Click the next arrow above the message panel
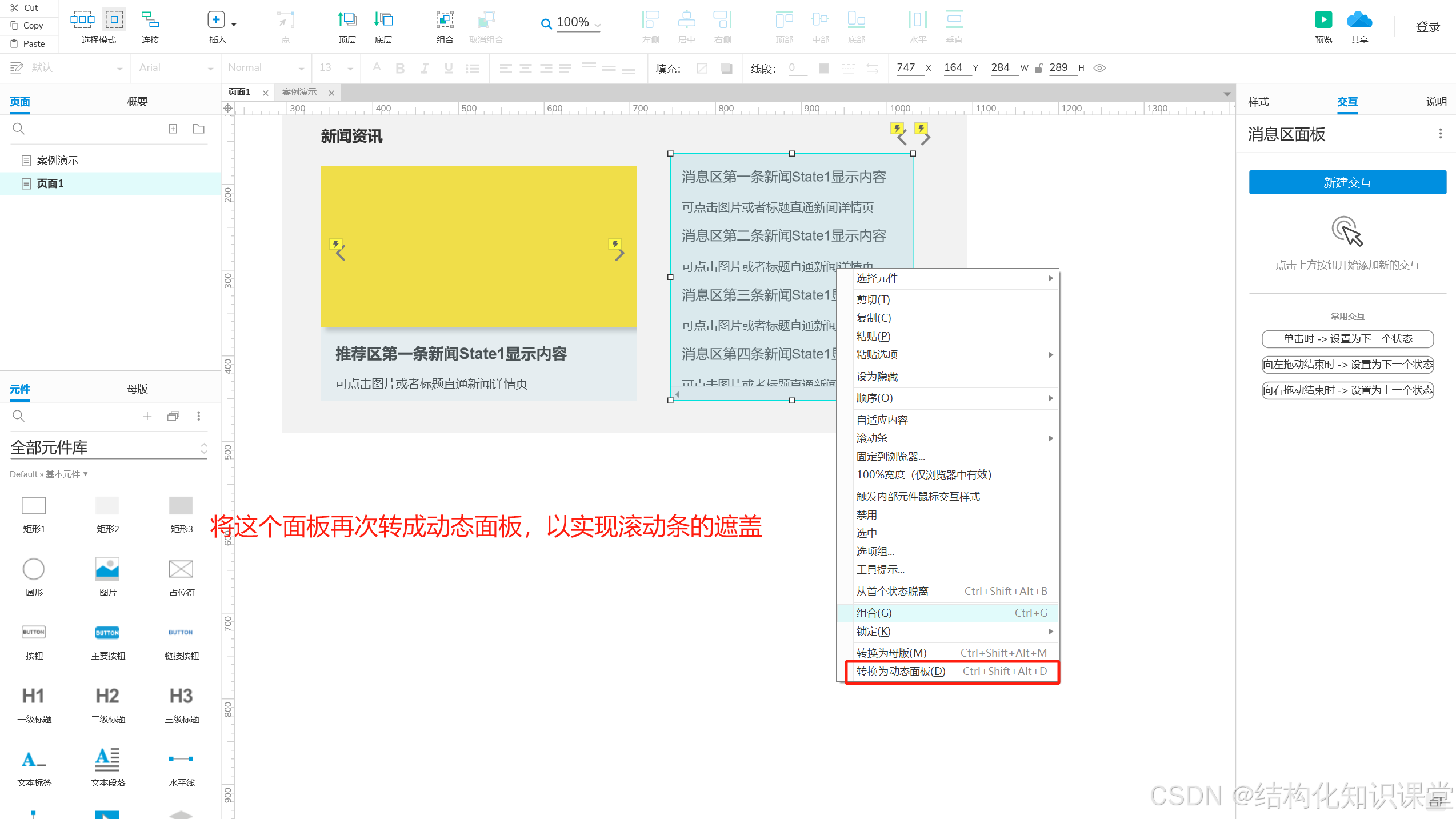Image resolution: width=1456 pixels, height=819 pixels. coord(926,138)
